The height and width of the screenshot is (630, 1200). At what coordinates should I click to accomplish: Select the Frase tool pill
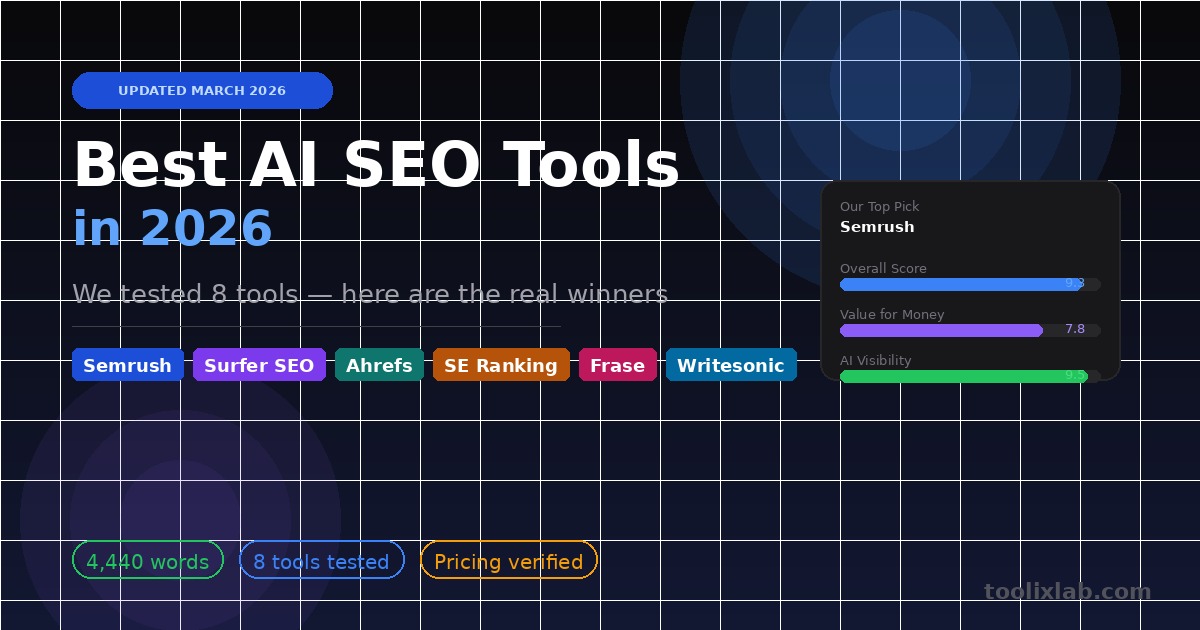click(x=618, y=365)
